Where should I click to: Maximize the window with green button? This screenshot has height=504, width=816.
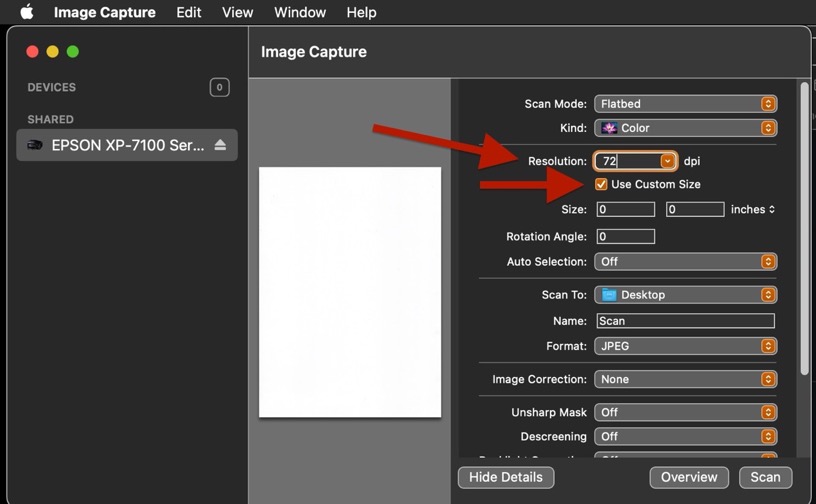coord(73,52)
